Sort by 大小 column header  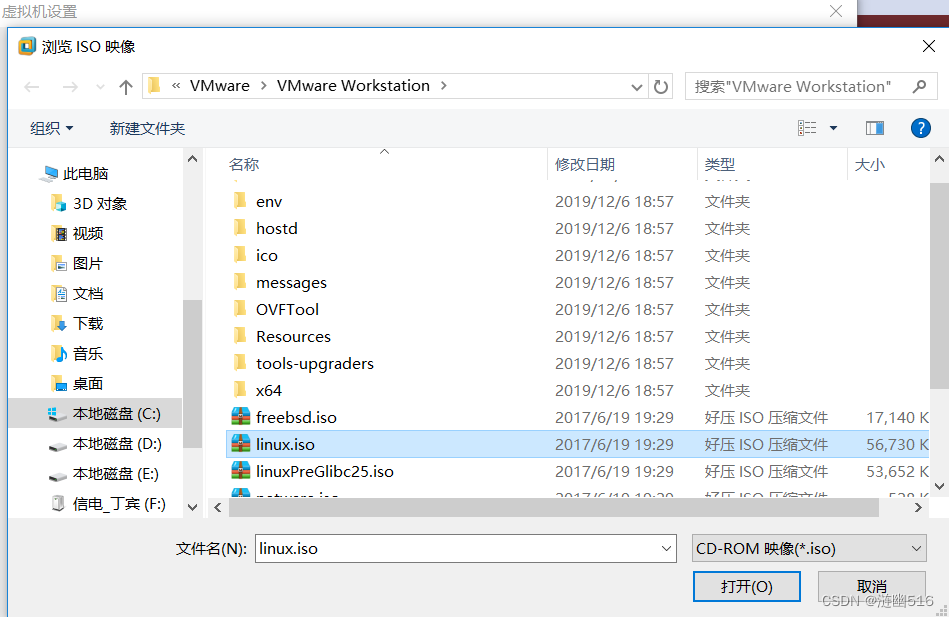click(x=870, y=164)
